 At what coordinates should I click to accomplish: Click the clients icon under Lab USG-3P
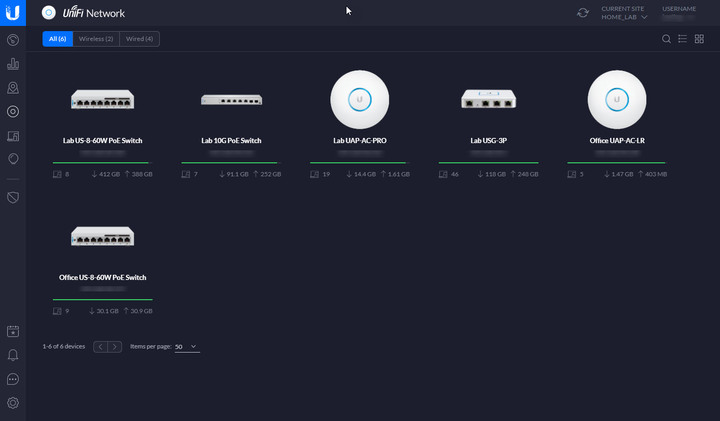[443, 174]
